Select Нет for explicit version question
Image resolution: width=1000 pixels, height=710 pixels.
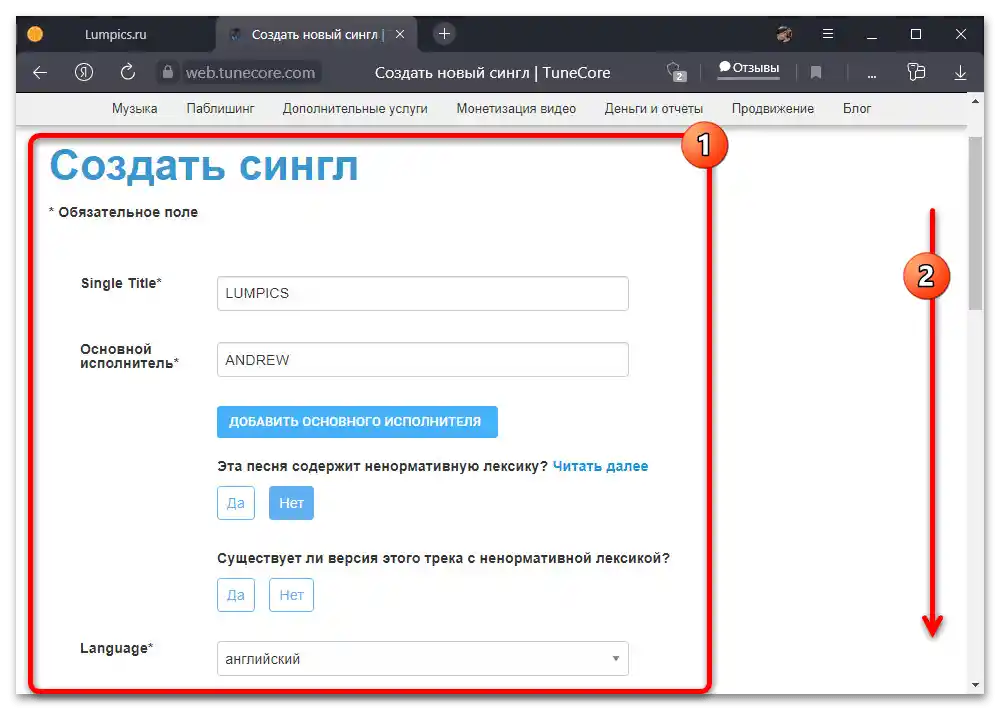pos(291,595)
